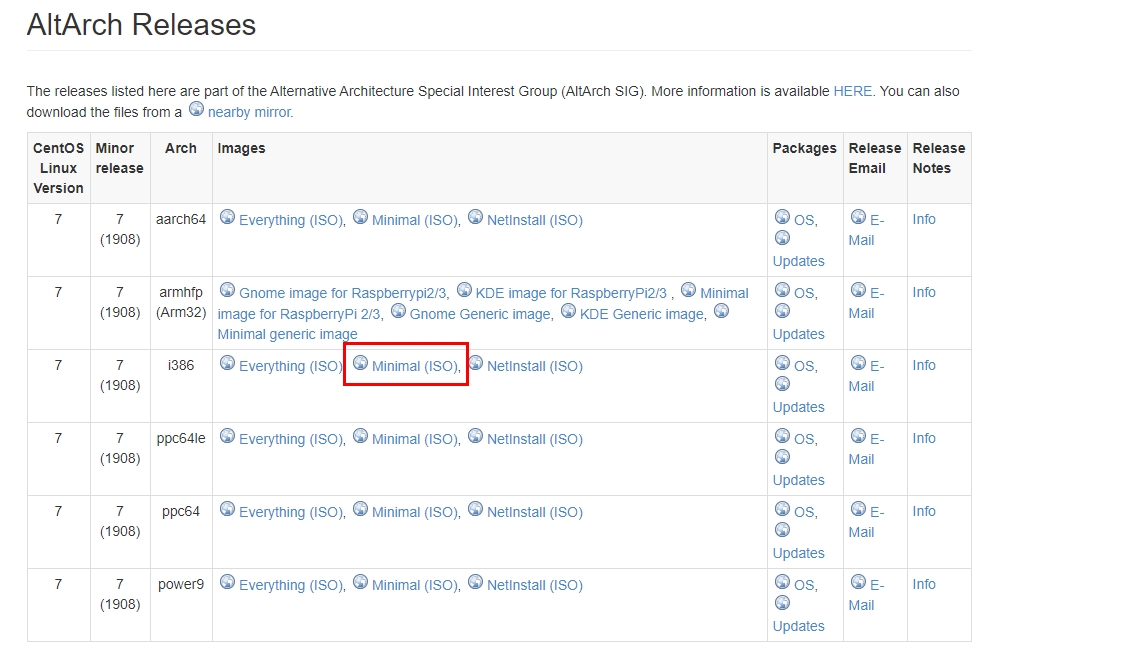Click globe icon before power9 Minimal (ISO)
This screenshot has width=1125, height=666.
[x=360, y=582]
